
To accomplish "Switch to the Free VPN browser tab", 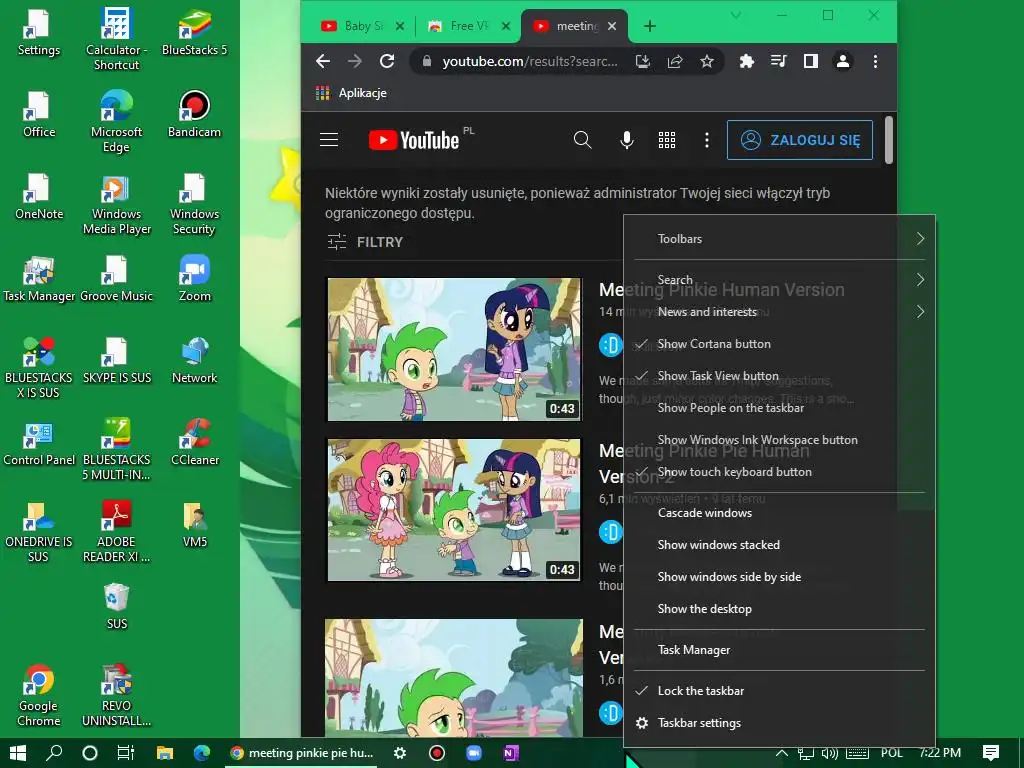I will coord(468,26).
